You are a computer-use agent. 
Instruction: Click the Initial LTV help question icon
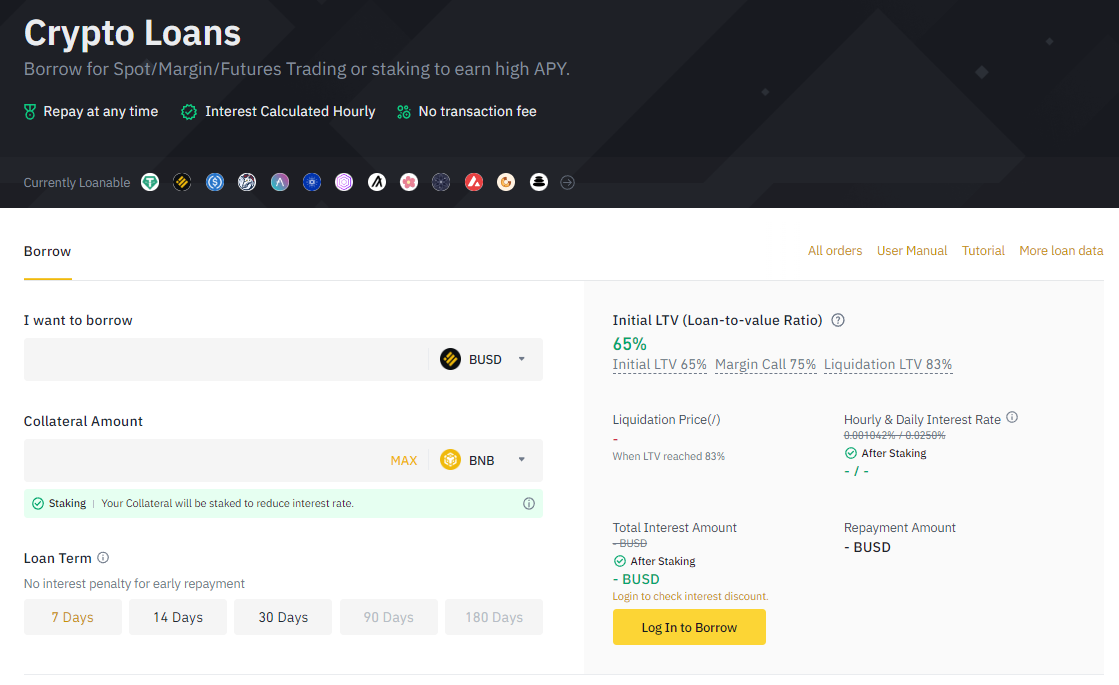point(839,320)
